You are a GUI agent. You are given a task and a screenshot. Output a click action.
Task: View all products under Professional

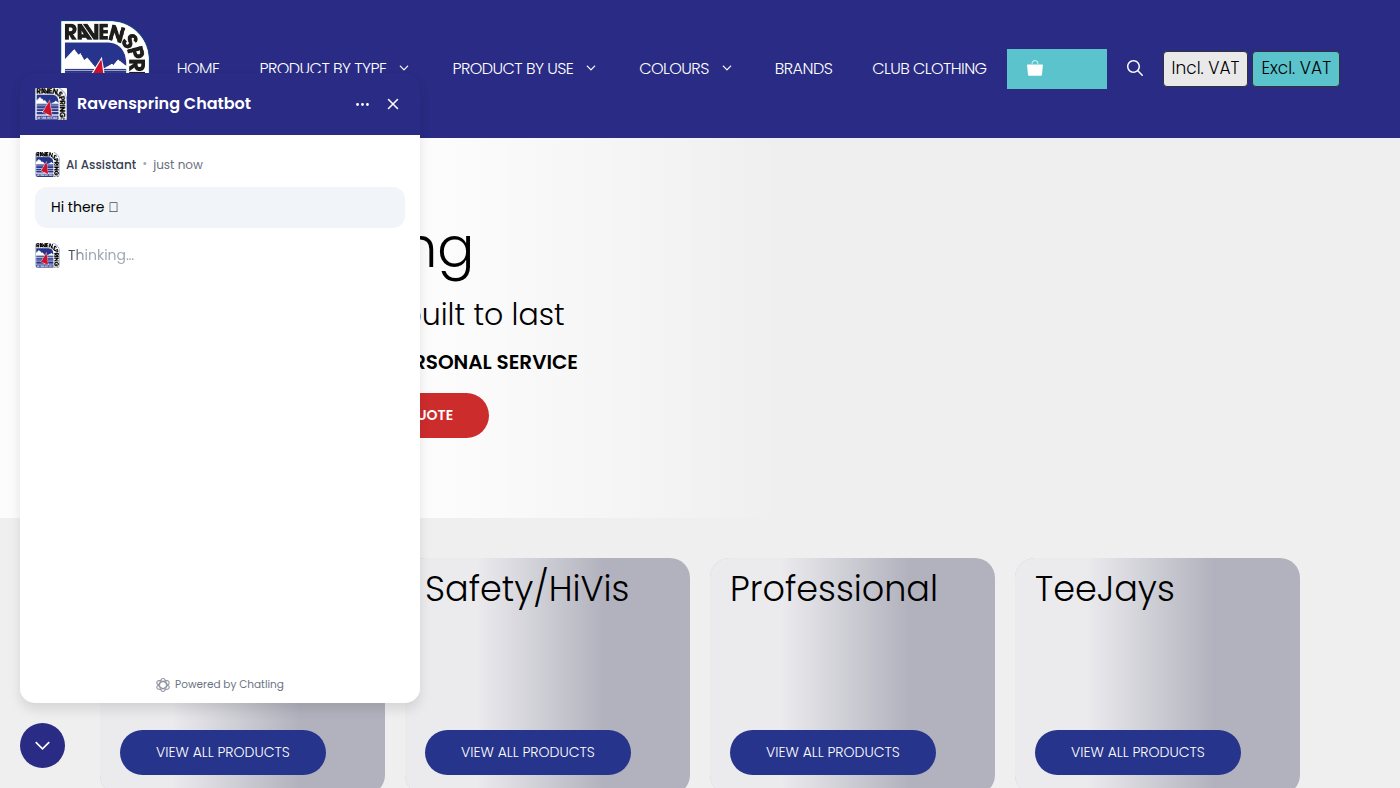(x=833, y=752)
